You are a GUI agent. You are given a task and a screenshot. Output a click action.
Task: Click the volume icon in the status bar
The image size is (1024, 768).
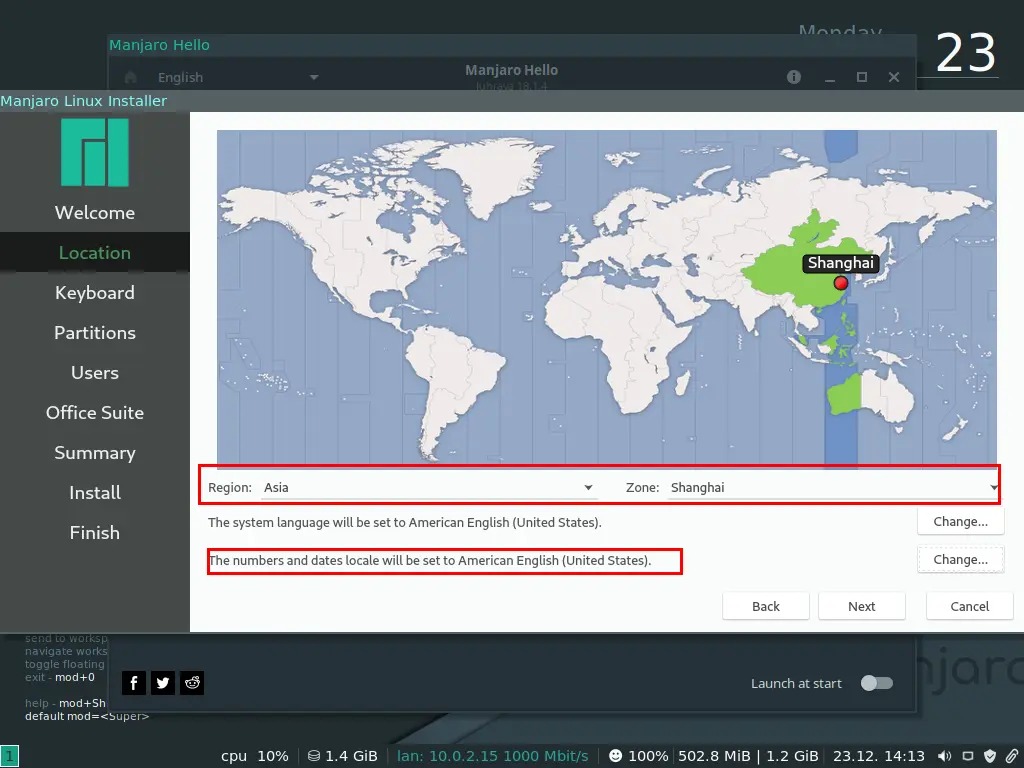pos(945,756)
